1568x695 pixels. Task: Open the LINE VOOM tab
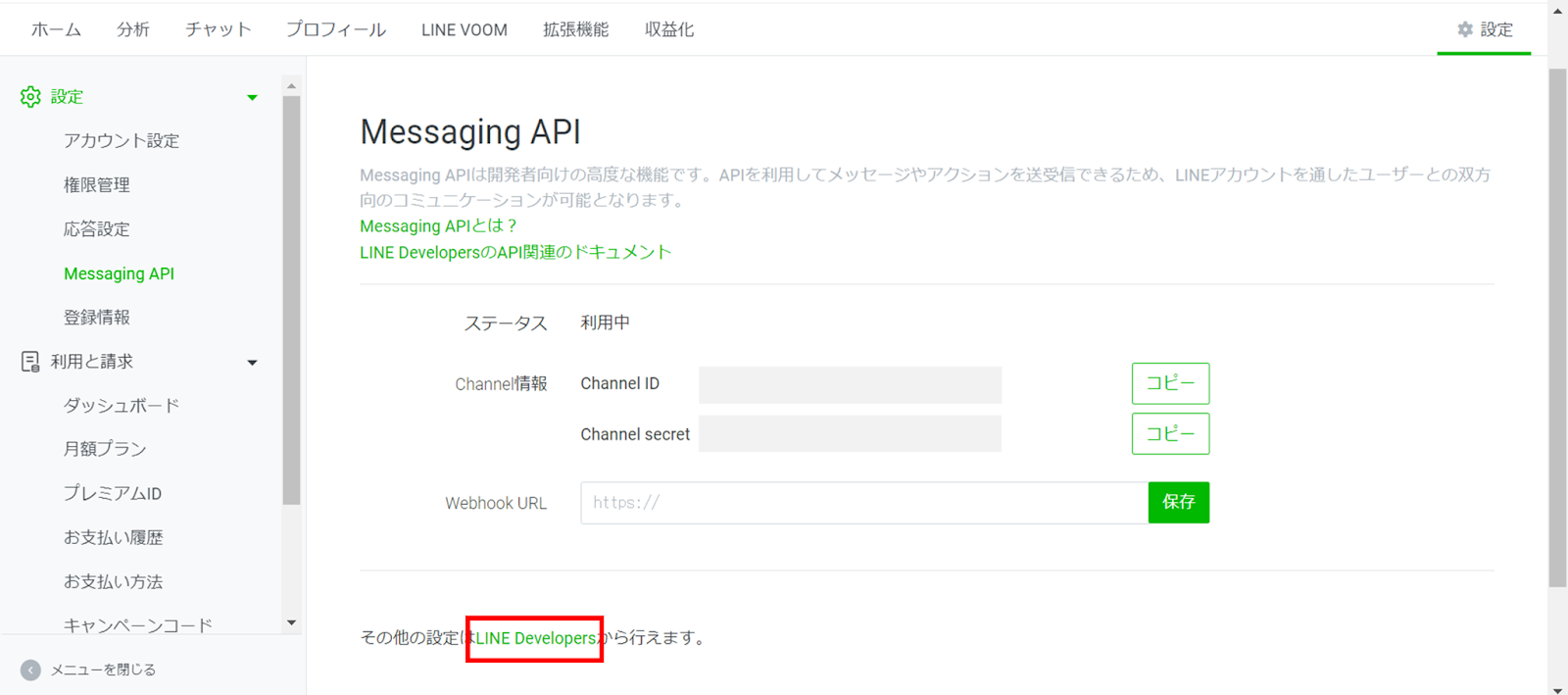click(x=465, y=29)
